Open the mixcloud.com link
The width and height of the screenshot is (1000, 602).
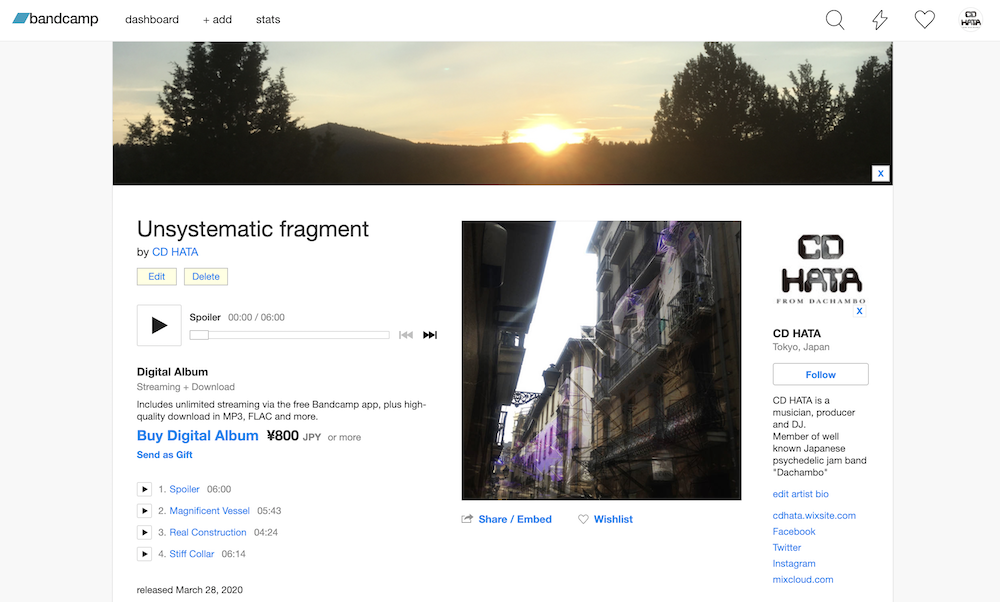pyautogui.click(x=802, y=579)
